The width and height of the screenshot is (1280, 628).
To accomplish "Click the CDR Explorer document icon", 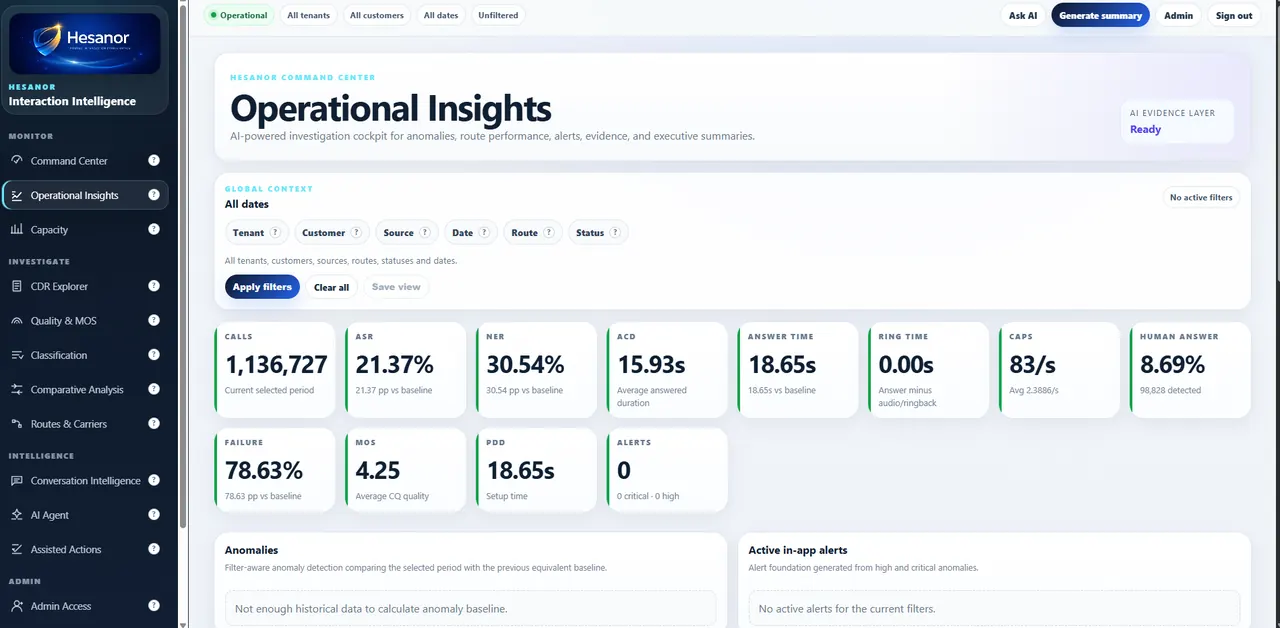I will click(17, 286).
